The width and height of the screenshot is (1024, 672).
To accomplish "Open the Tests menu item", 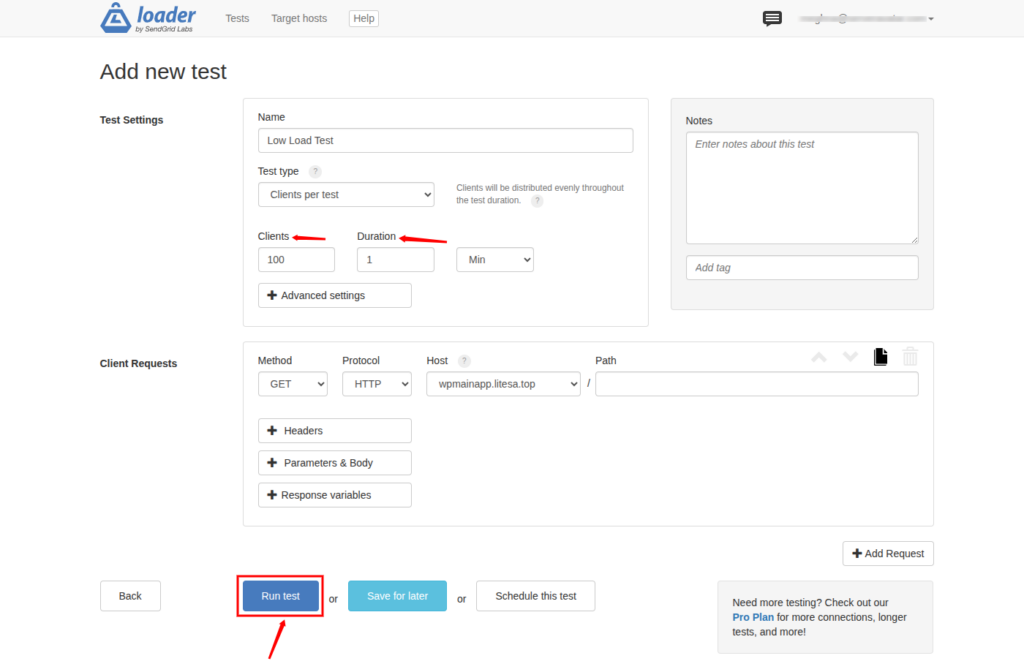I will pos(237,18).
